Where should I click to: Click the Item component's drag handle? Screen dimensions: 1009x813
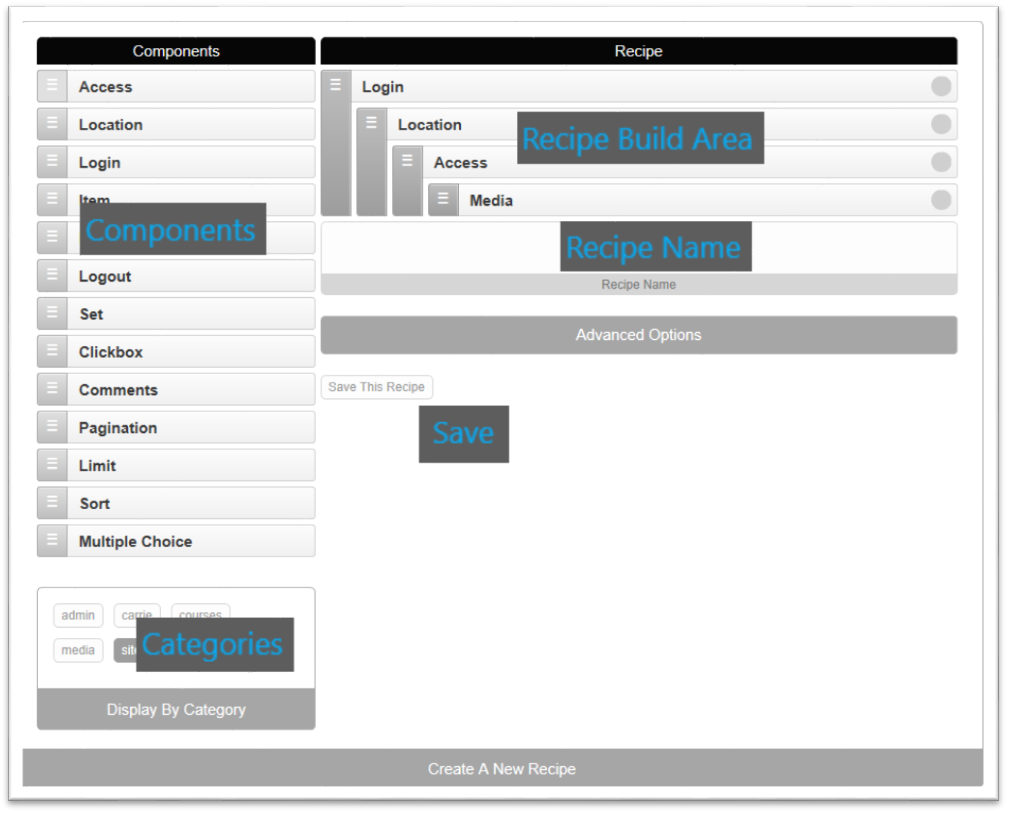(52, 200)
